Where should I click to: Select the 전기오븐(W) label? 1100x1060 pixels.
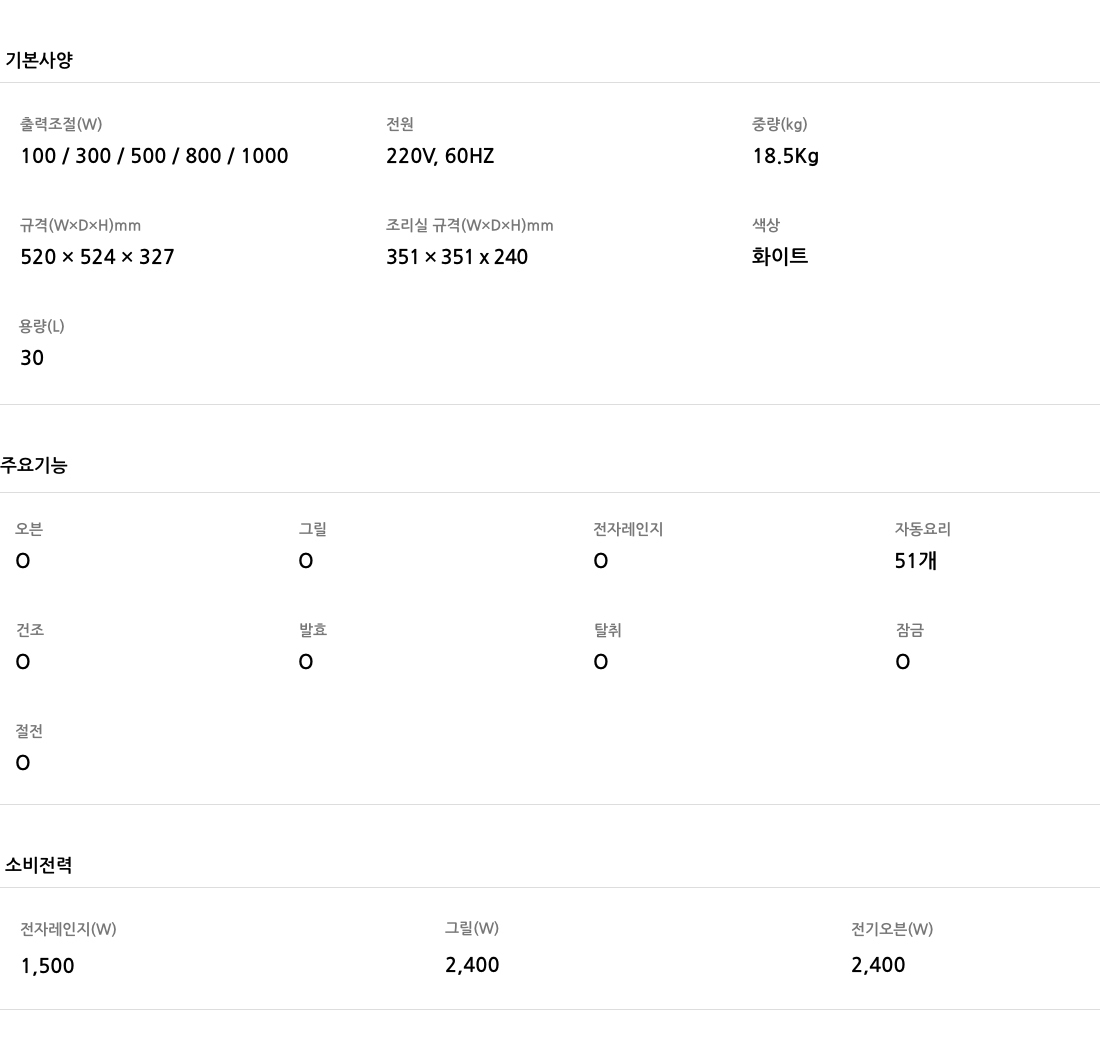coord(892,929)
